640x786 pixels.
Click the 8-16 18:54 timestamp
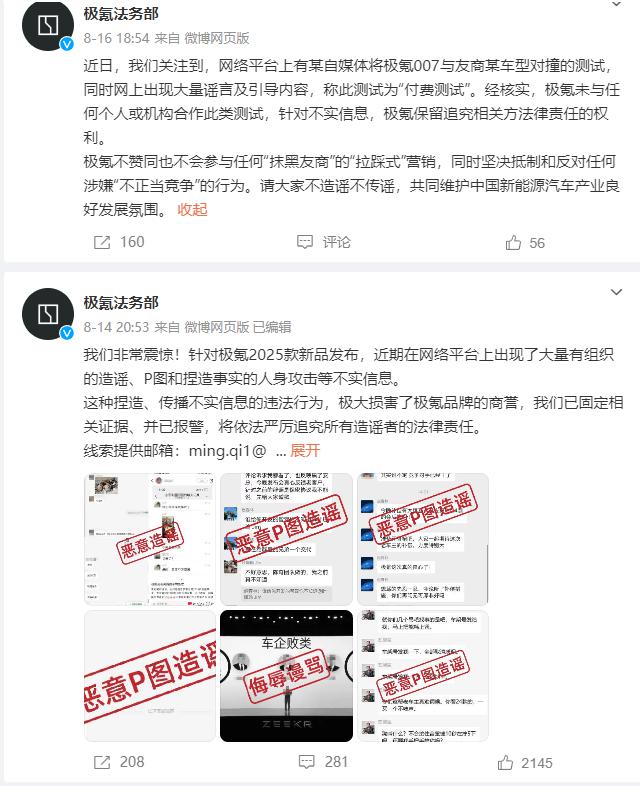click(x=116, y=38)
